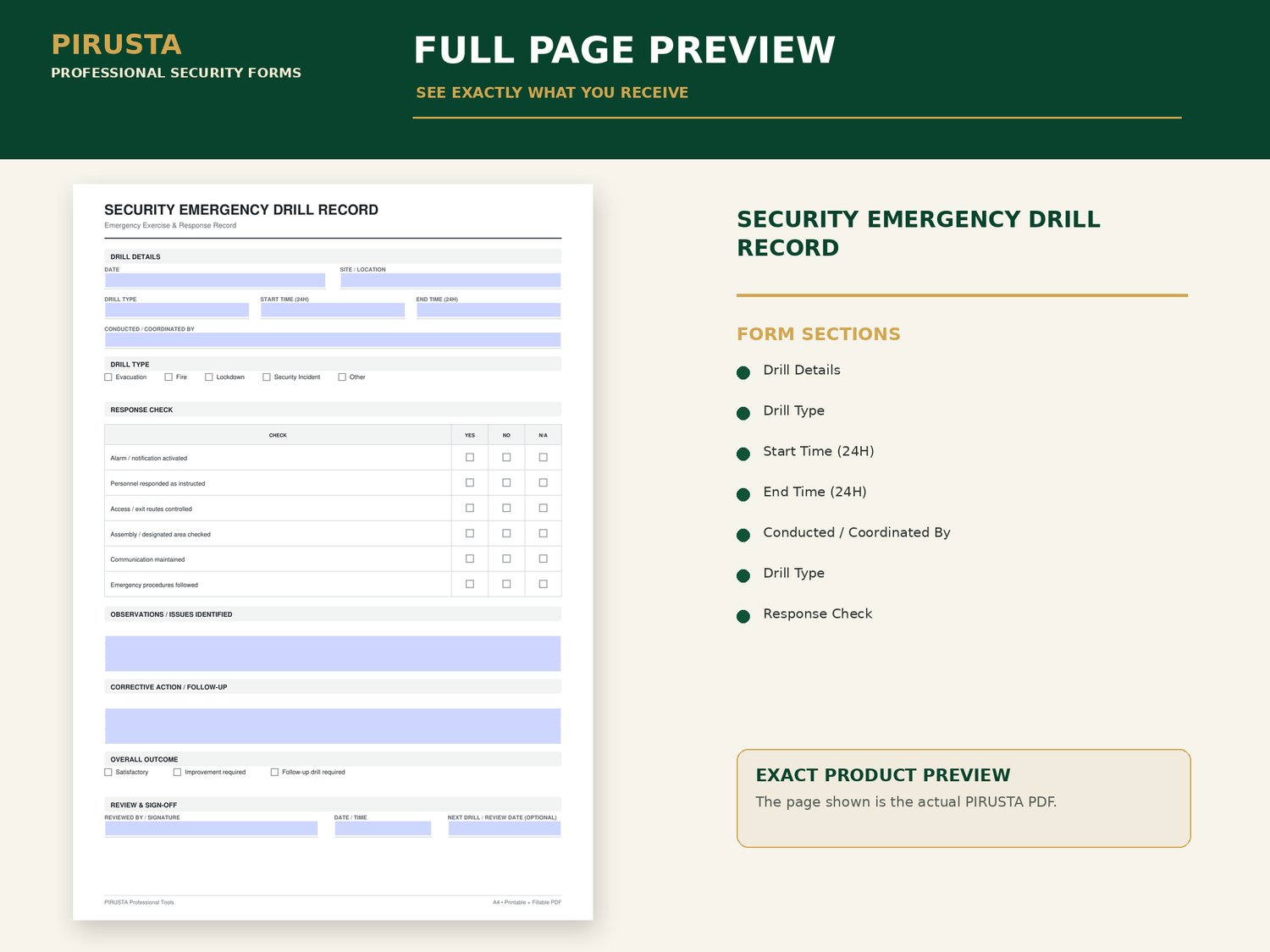
Task: Check the Improvement required checkbox
Action: (177, 773)
